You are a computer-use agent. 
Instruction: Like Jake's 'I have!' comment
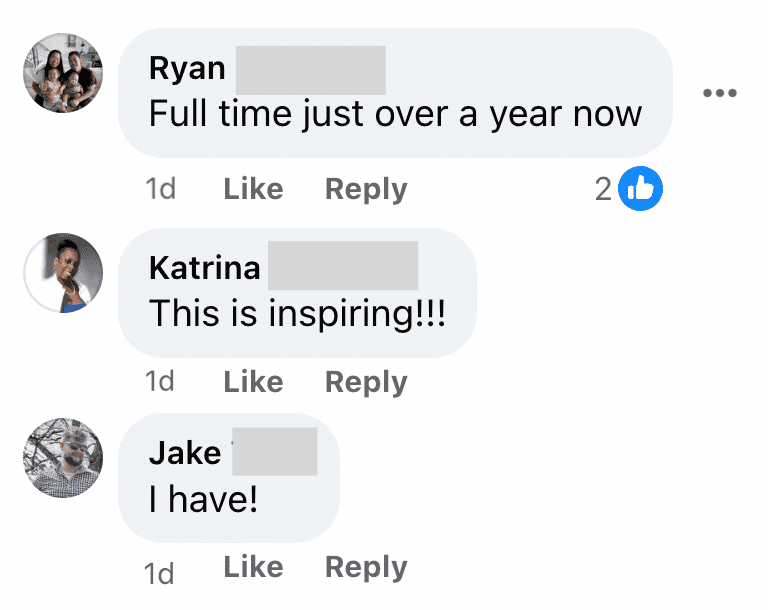[x=253, y=567]
